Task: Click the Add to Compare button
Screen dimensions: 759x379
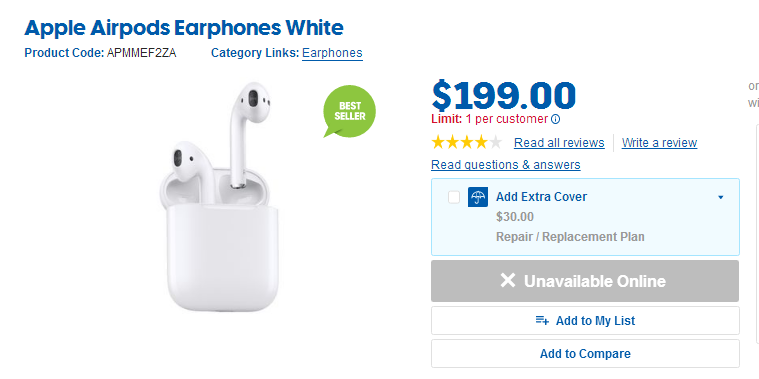Action: (585, 353)
